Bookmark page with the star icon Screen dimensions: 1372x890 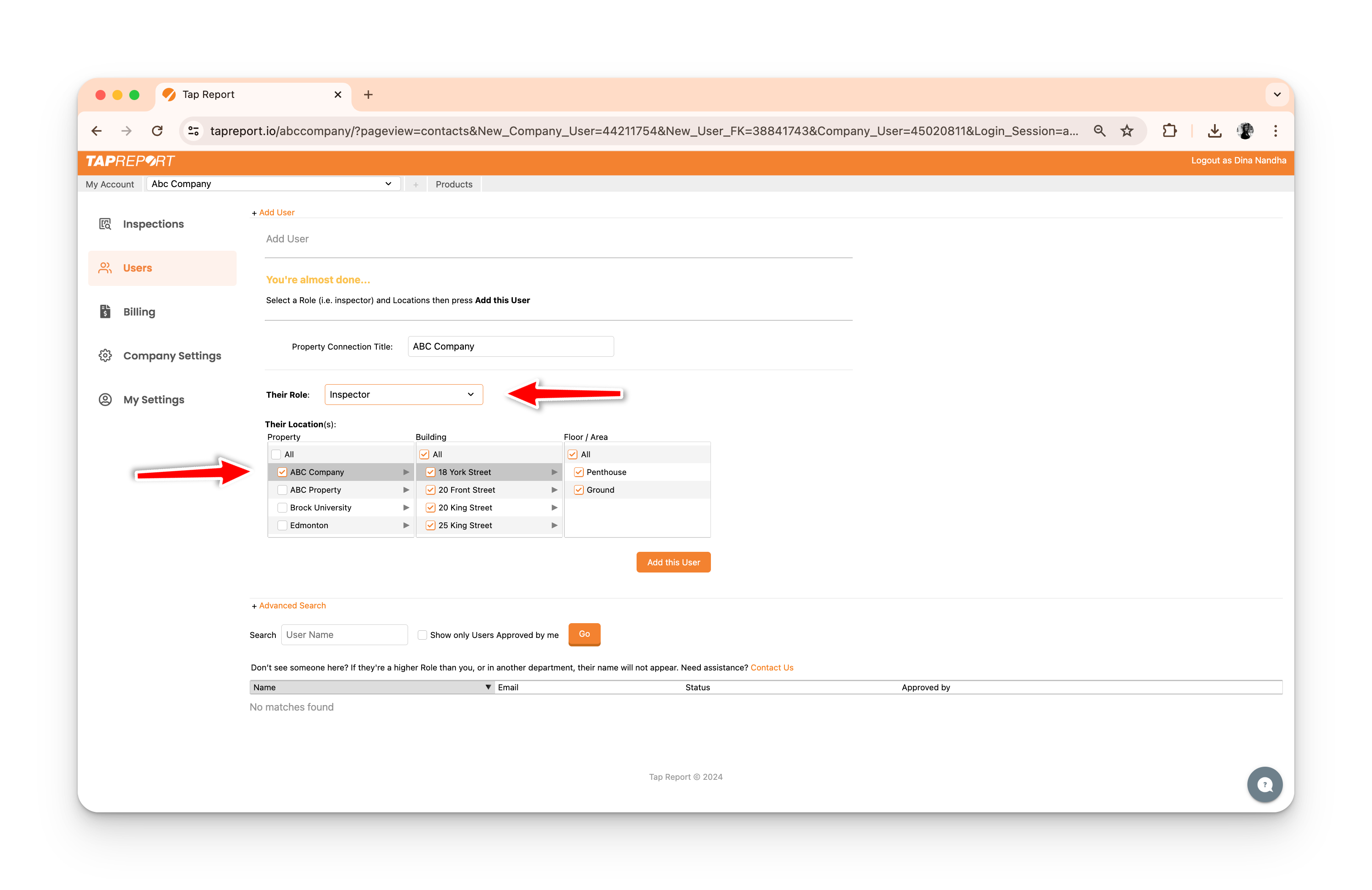click(1127, 131)
